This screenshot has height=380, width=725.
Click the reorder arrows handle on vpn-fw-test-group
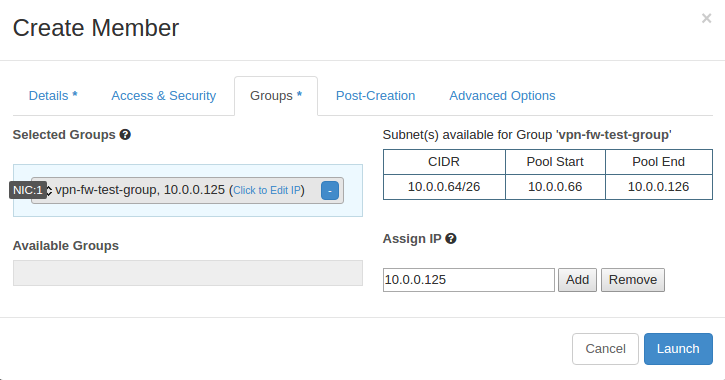49,190
